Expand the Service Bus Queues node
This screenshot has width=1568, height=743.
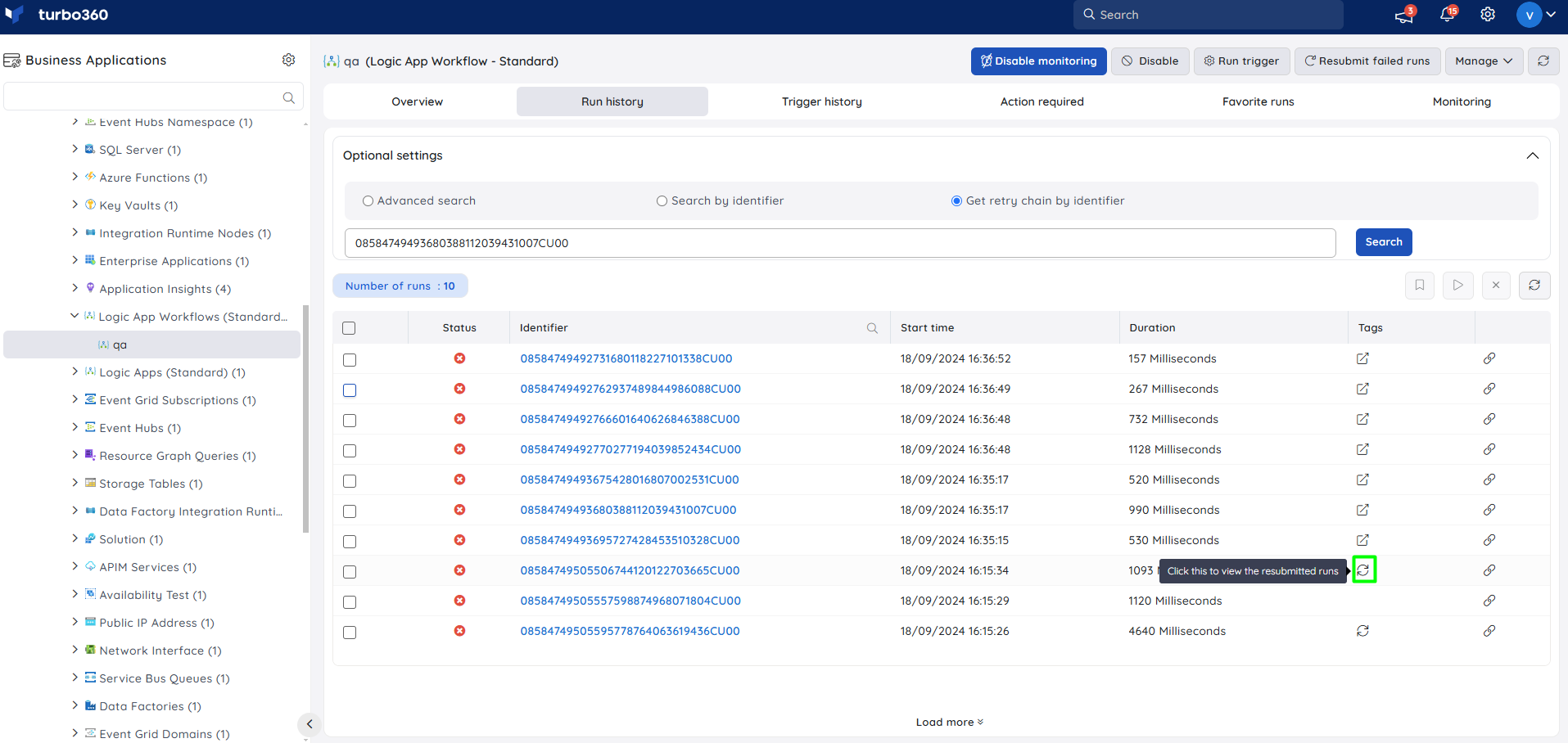pos(75,678)
